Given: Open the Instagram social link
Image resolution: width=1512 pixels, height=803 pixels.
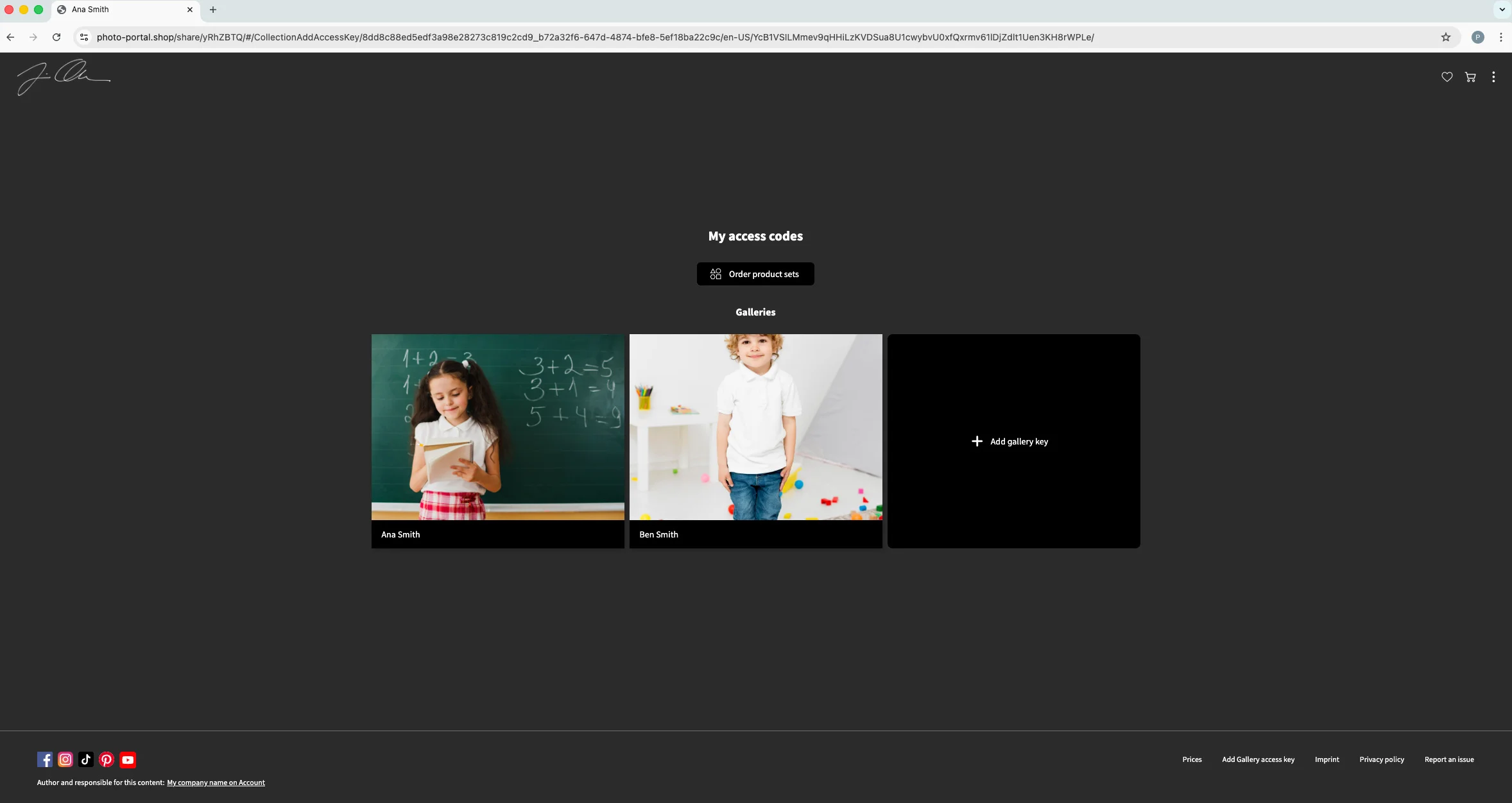Looking at the screenshot, I should 65,759.
